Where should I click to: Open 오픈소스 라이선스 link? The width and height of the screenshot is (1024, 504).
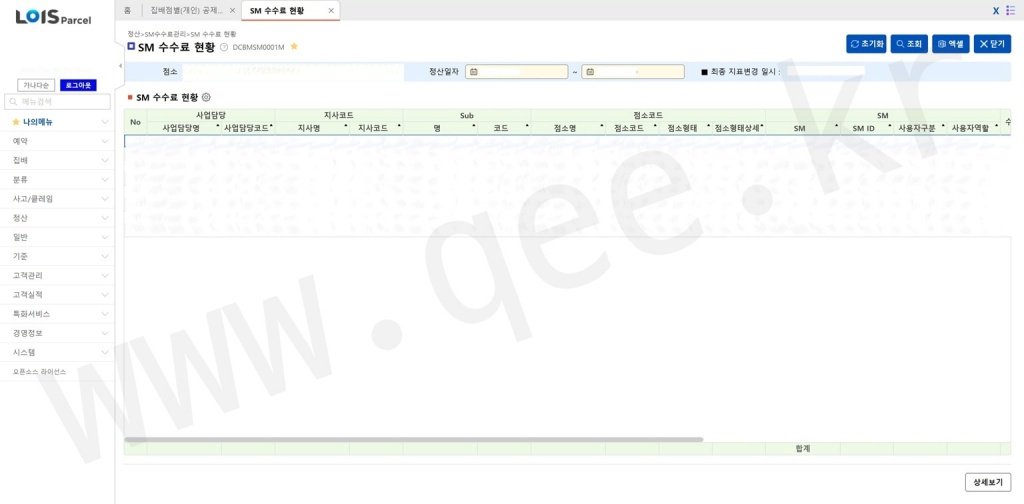click(39, 371)
